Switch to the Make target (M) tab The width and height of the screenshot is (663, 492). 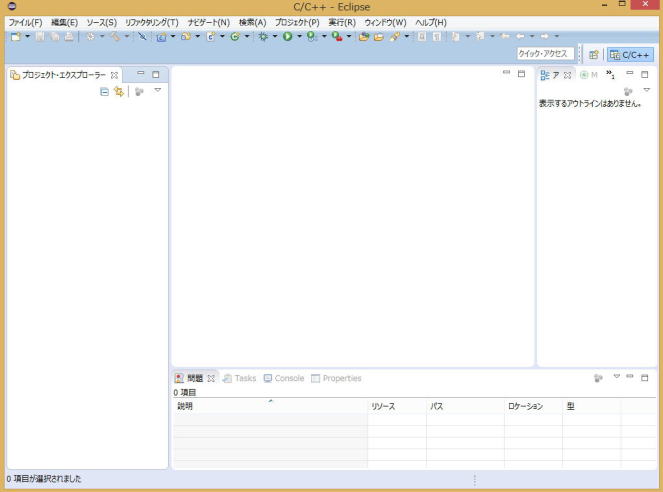tap(589, 75)
